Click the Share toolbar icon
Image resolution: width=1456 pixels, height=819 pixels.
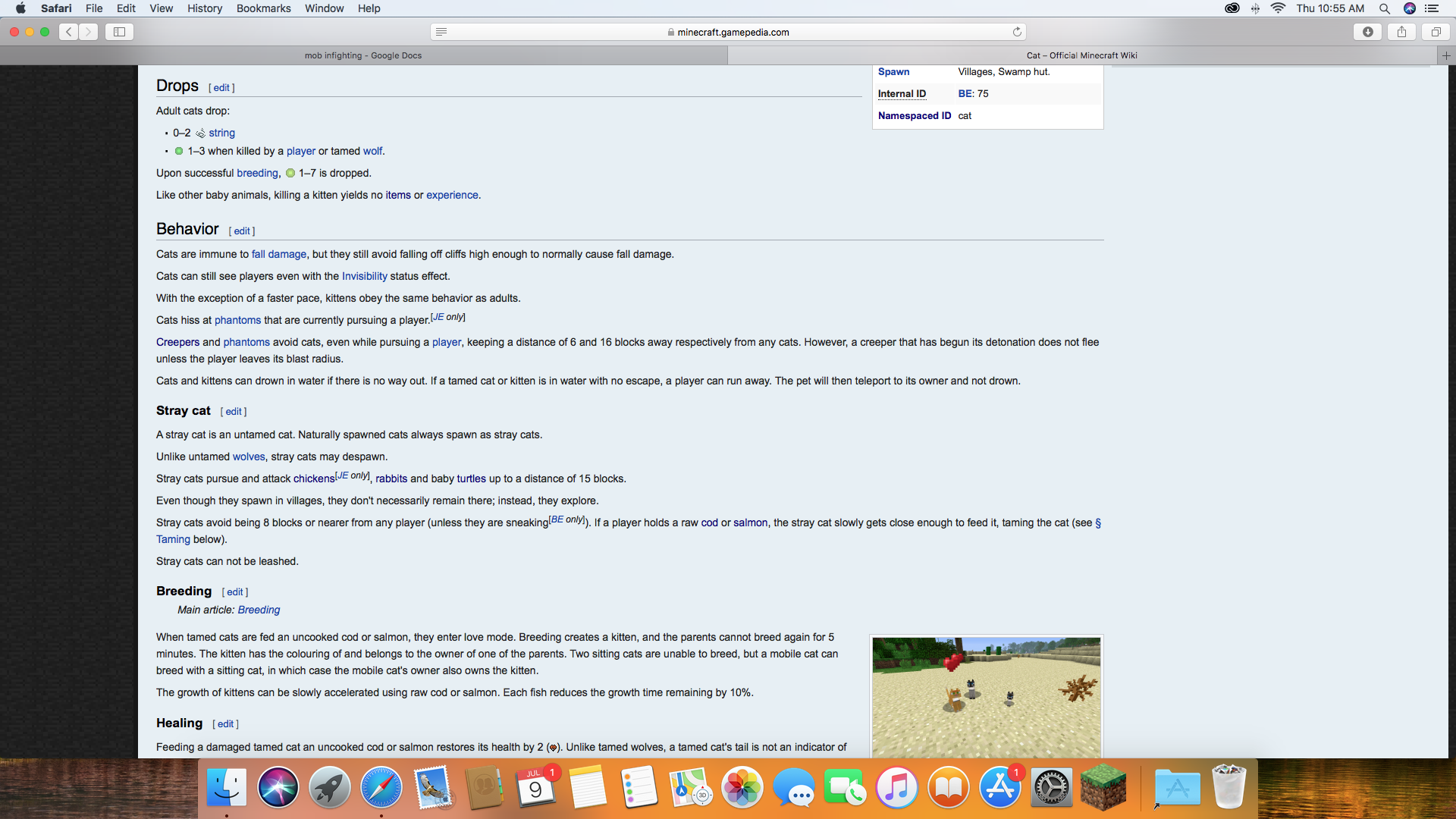pyautogui.click(x=1401, y=32)
